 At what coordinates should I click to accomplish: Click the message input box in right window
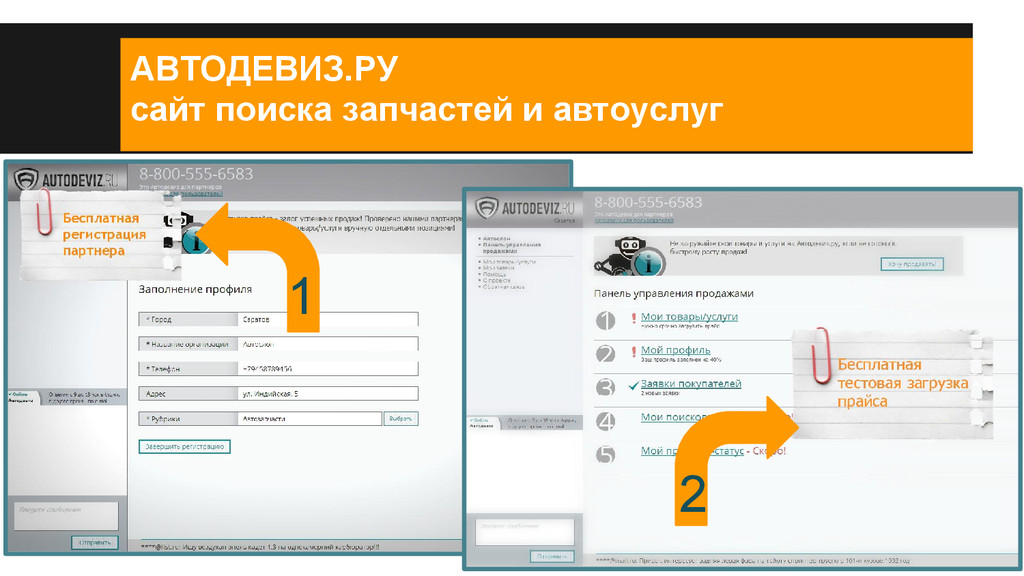pyautogui.click(x=524, y=532)
